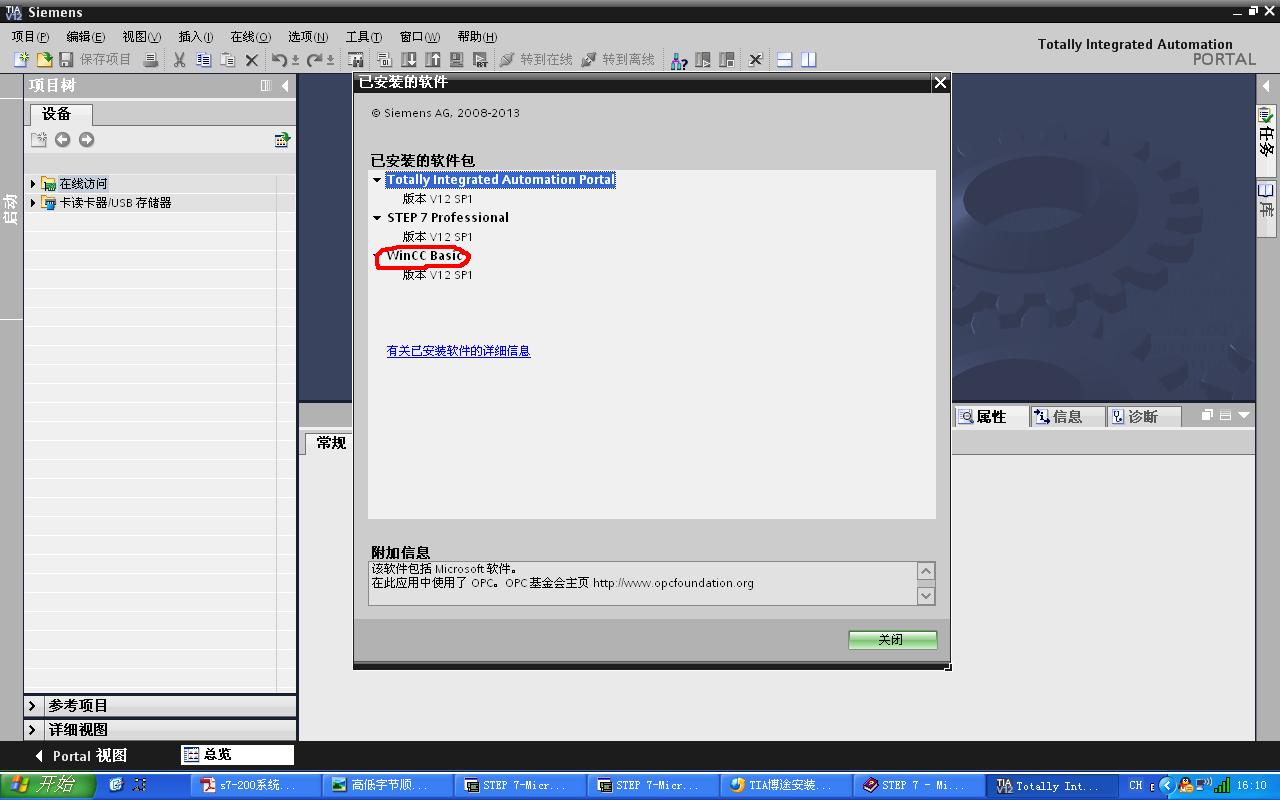Image resolution: width=1280 pixels, height=800 pixels.
Task: Collapse inspector window dropdown arrow
Action: click(1244, 415)
